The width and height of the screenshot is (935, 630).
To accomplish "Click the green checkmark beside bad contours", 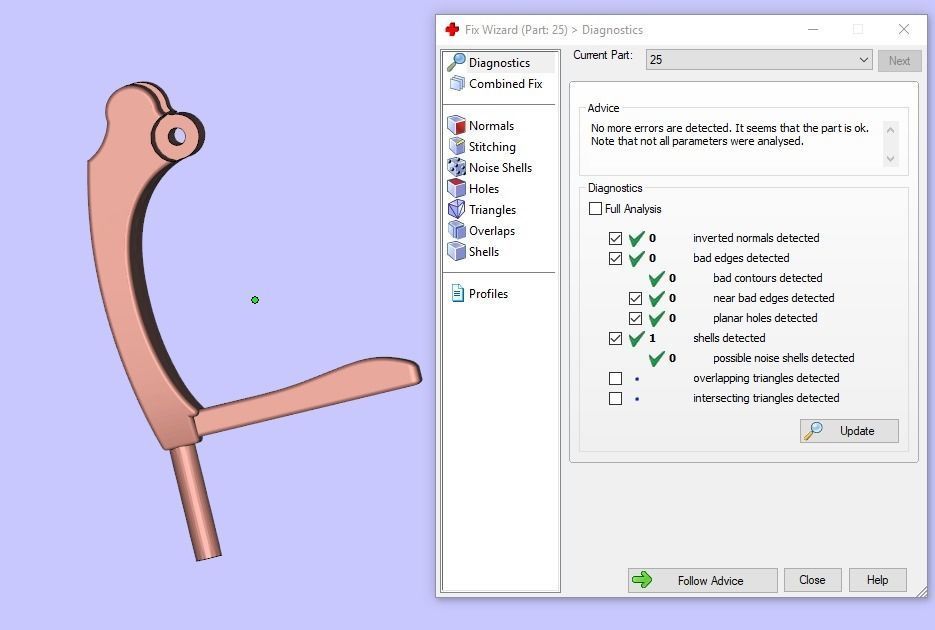I will click(657, 278).
